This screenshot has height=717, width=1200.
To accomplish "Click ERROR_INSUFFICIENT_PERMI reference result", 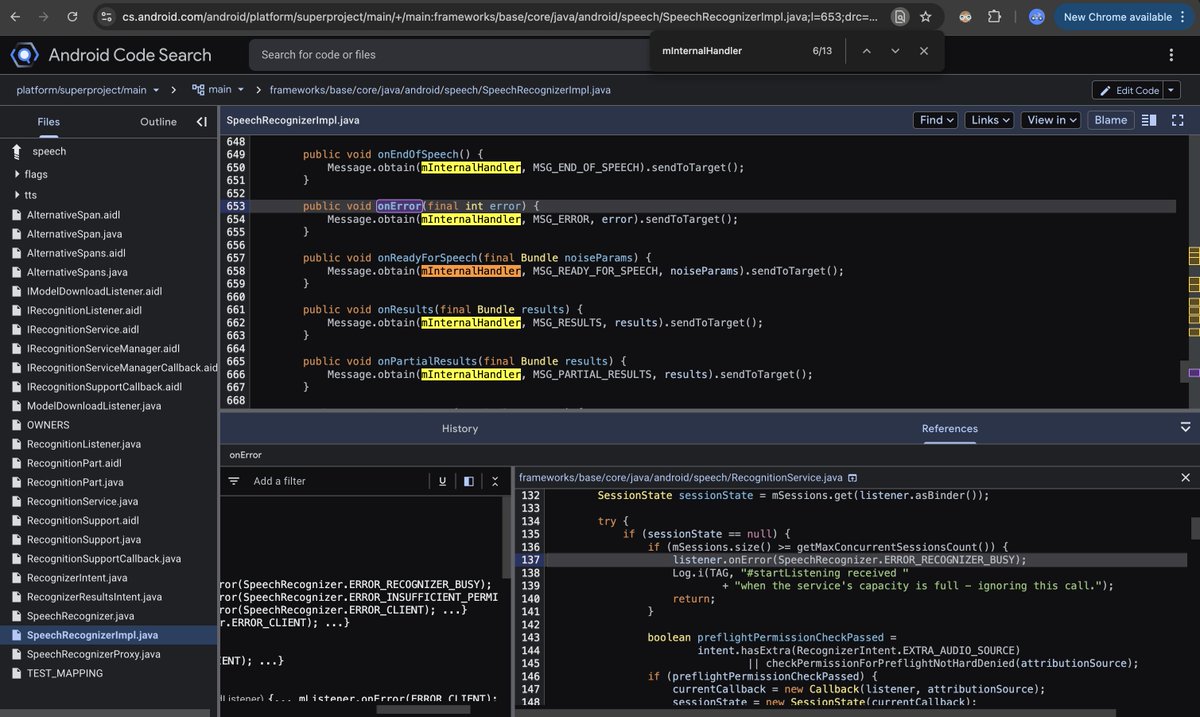I will point(358,597).
